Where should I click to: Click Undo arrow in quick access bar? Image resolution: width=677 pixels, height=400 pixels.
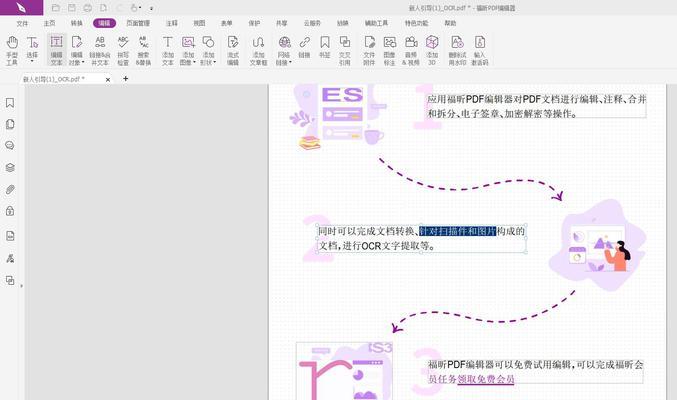coord(120,8)
